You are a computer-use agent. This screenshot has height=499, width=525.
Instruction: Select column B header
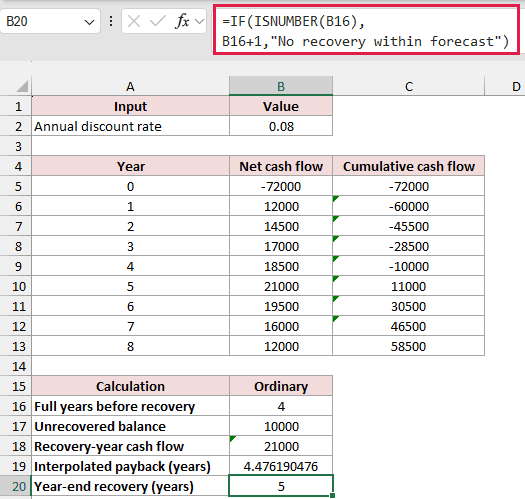[281, 86]
